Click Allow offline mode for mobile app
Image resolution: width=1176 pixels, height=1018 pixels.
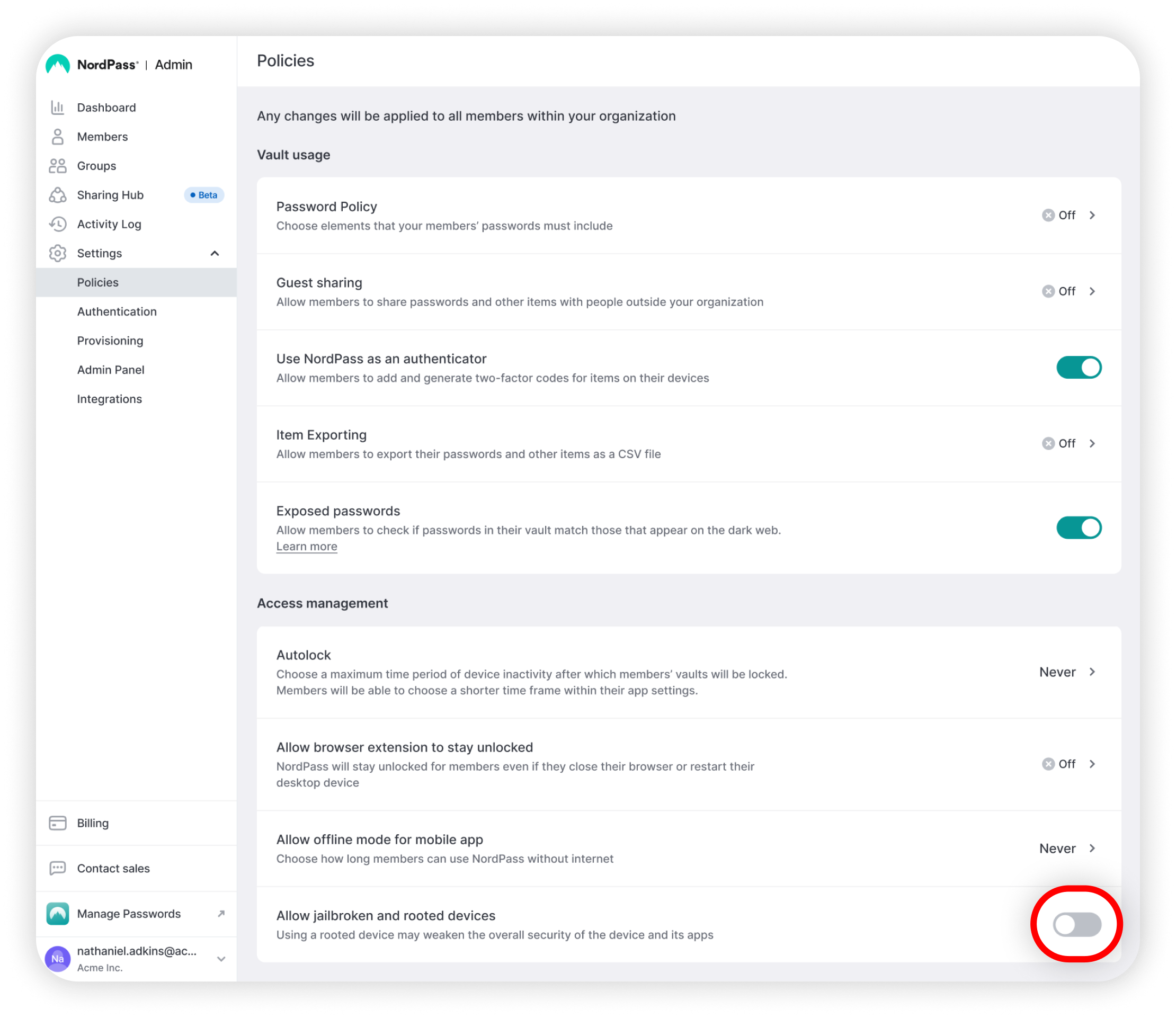[379, 840]
